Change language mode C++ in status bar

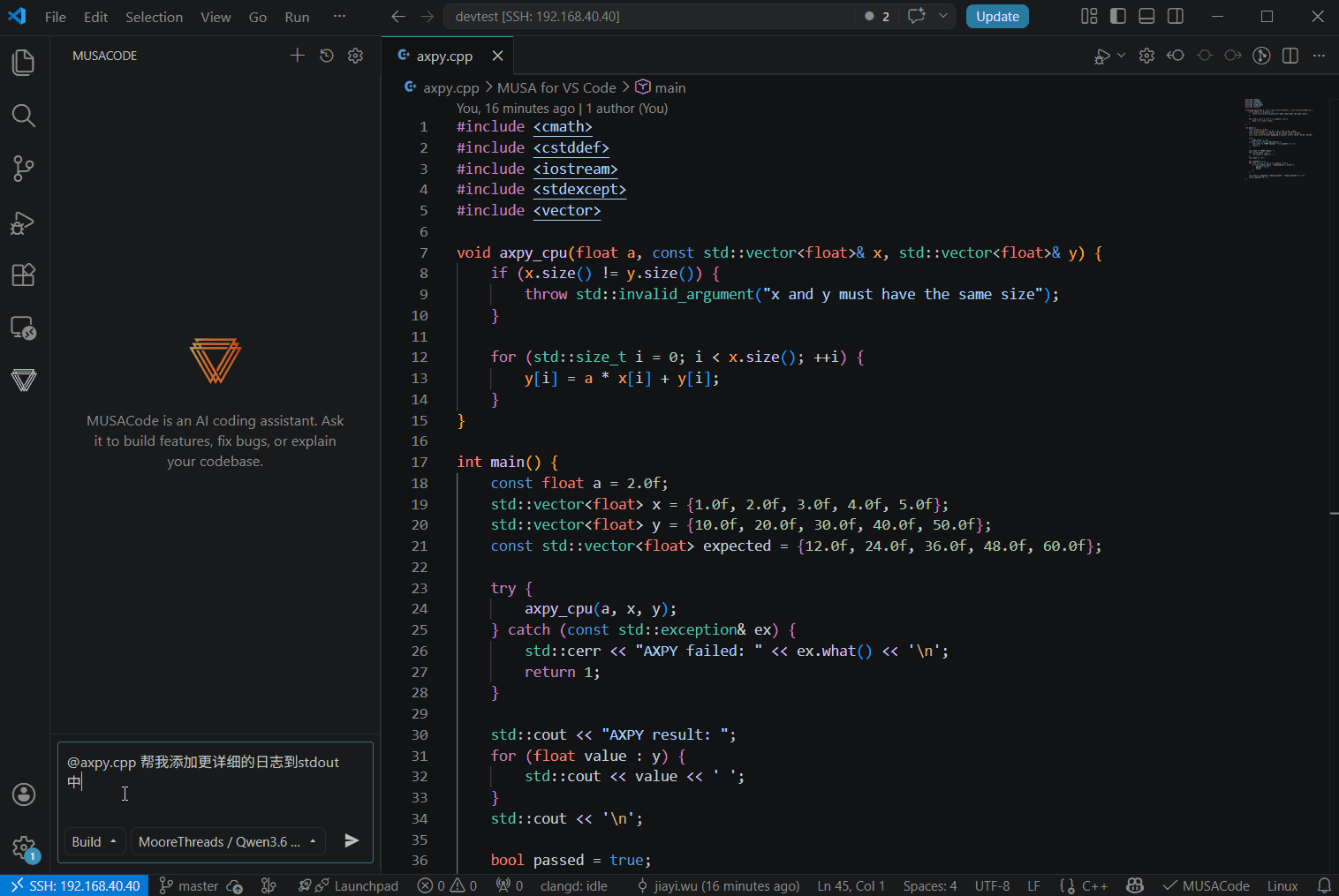coord(1094,885)
